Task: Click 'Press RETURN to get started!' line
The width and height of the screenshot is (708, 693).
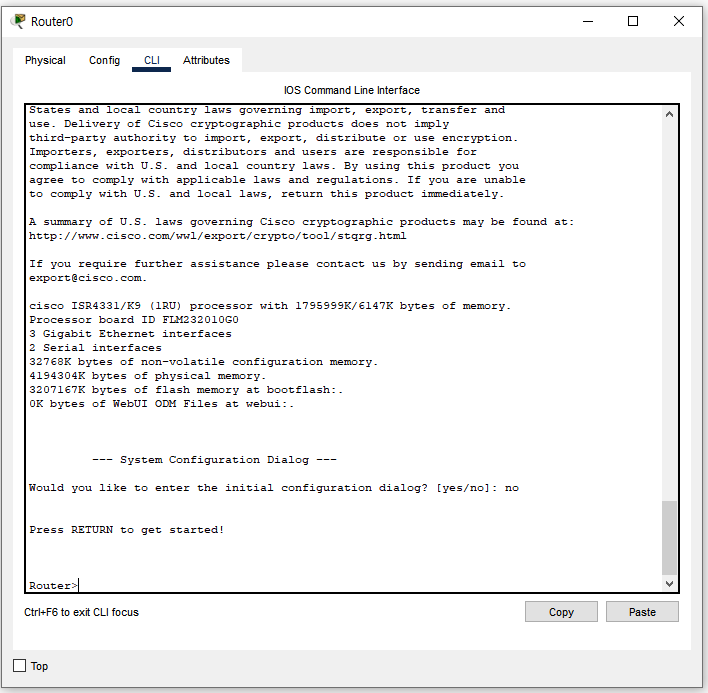Action: point(127,530)
